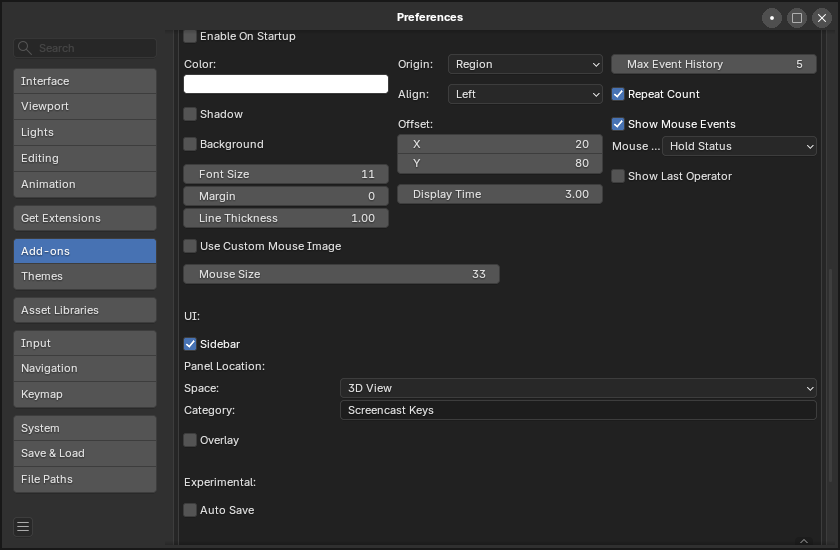The height and width of the screenshot is (550, 840).
Task: Click the Offset X field
Action: 500,144
